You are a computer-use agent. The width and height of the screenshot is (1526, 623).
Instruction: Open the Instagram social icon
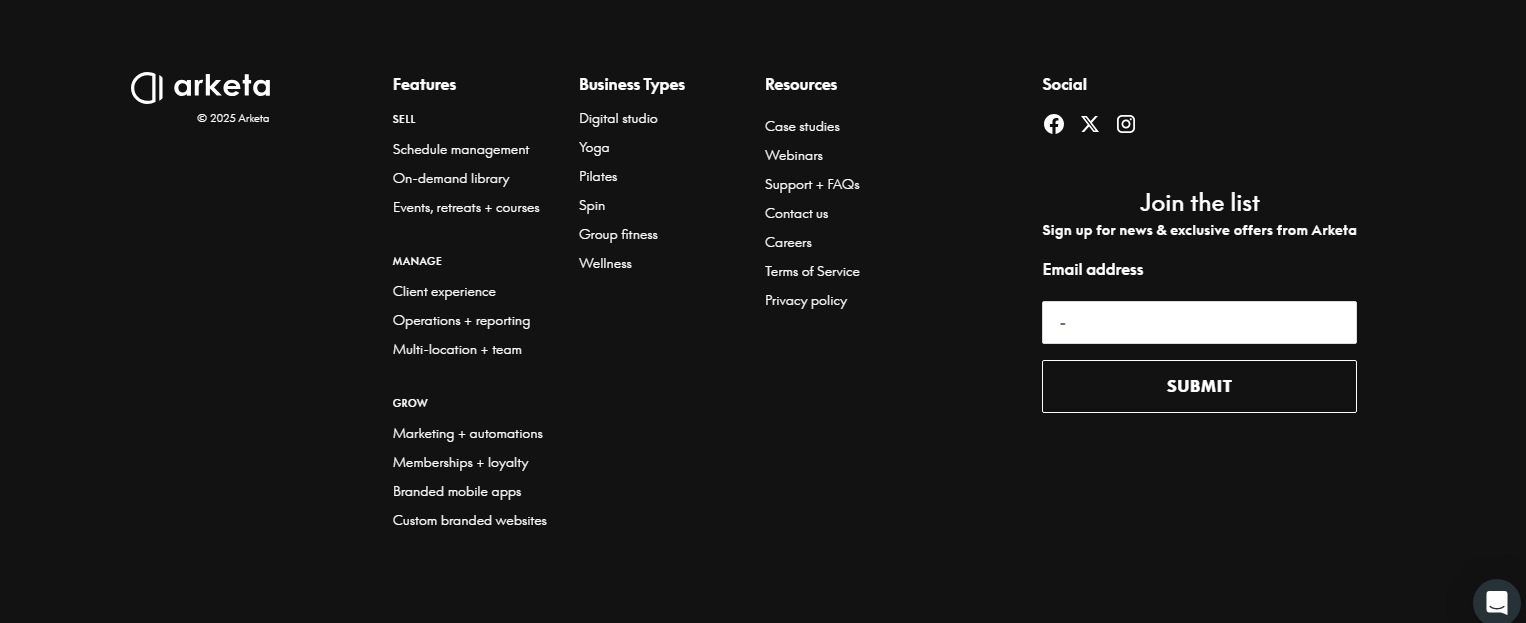click(x=1126, y=124)
